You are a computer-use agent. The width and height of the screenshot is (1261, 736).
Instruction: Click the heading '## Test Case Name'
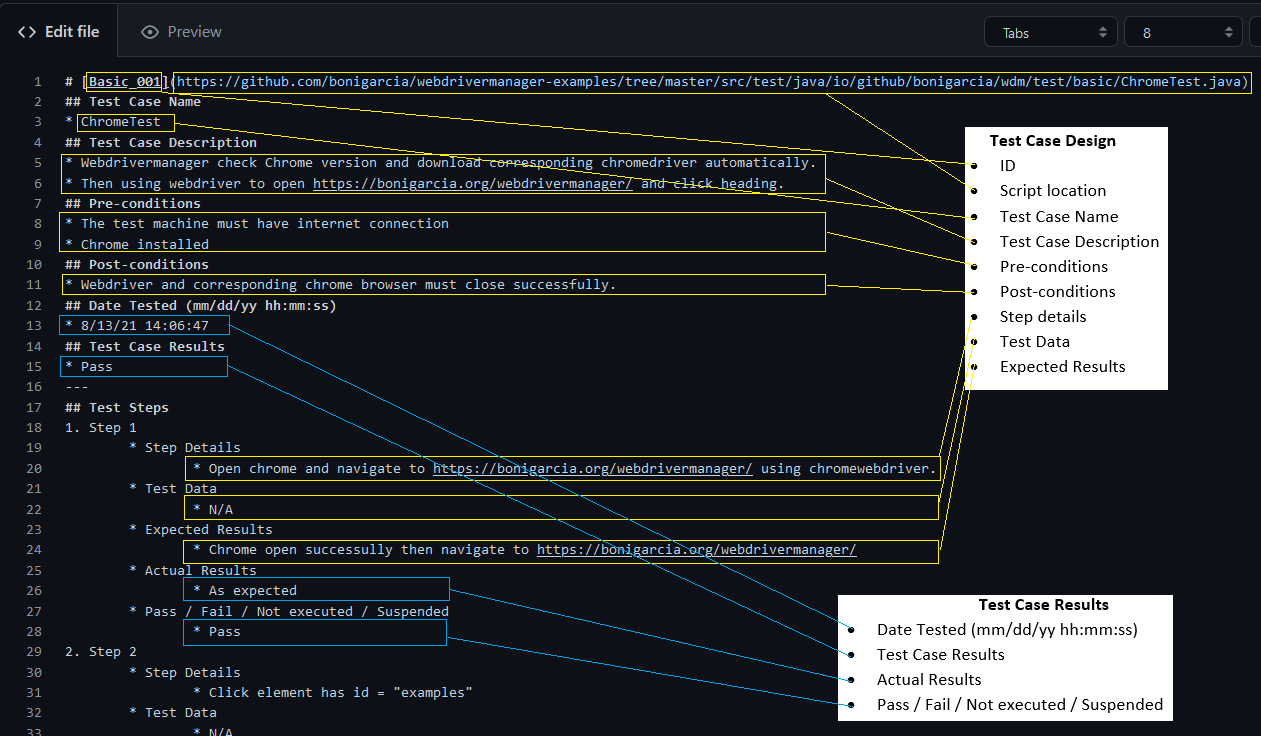click(x=133, y=102)
